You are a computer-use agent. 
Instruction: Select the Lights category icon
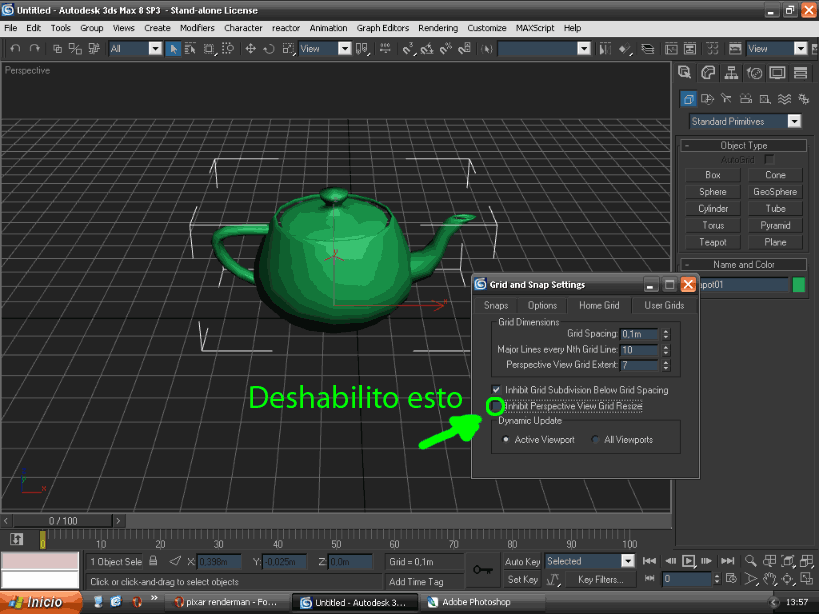point(727,99)
